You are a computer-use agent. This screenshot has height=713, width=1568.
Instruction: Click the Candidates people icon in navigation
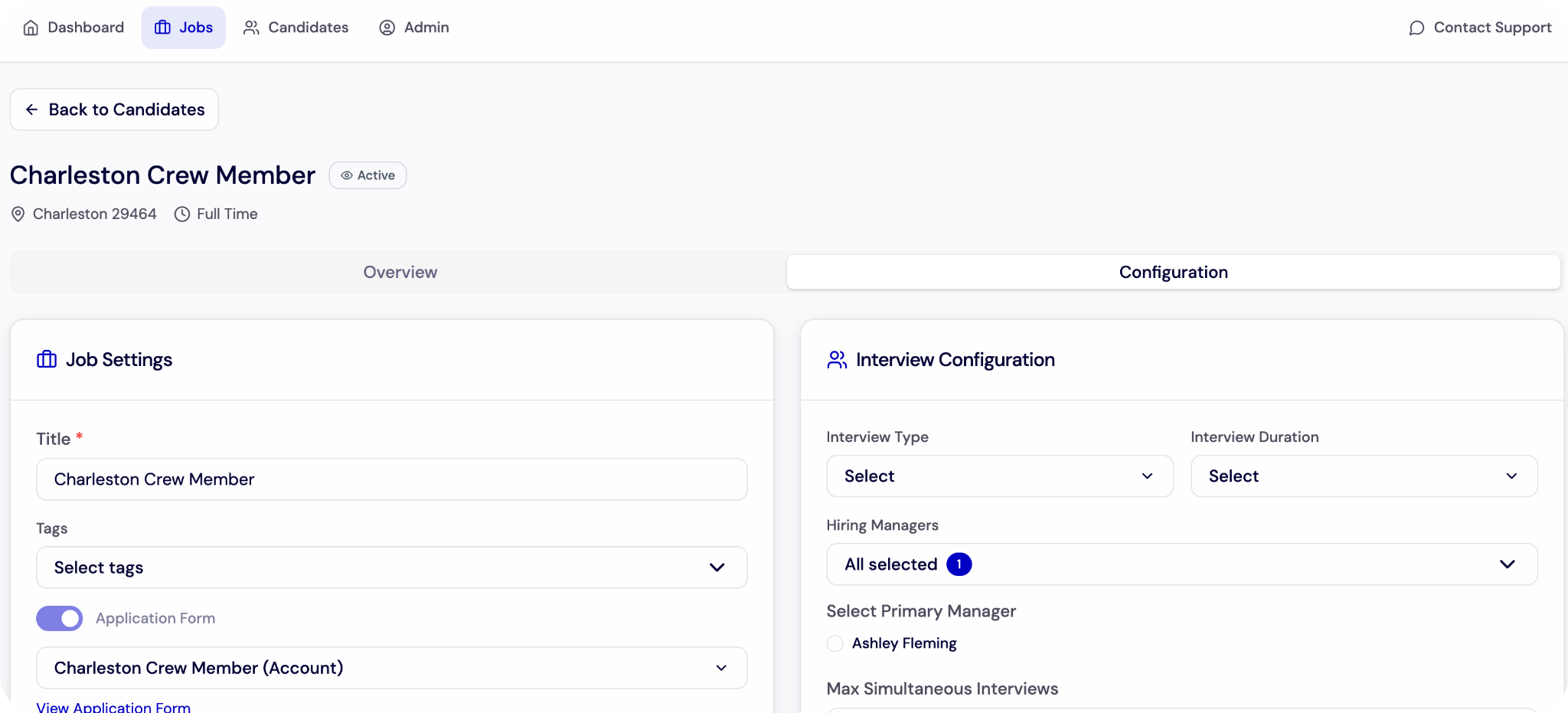251,28
